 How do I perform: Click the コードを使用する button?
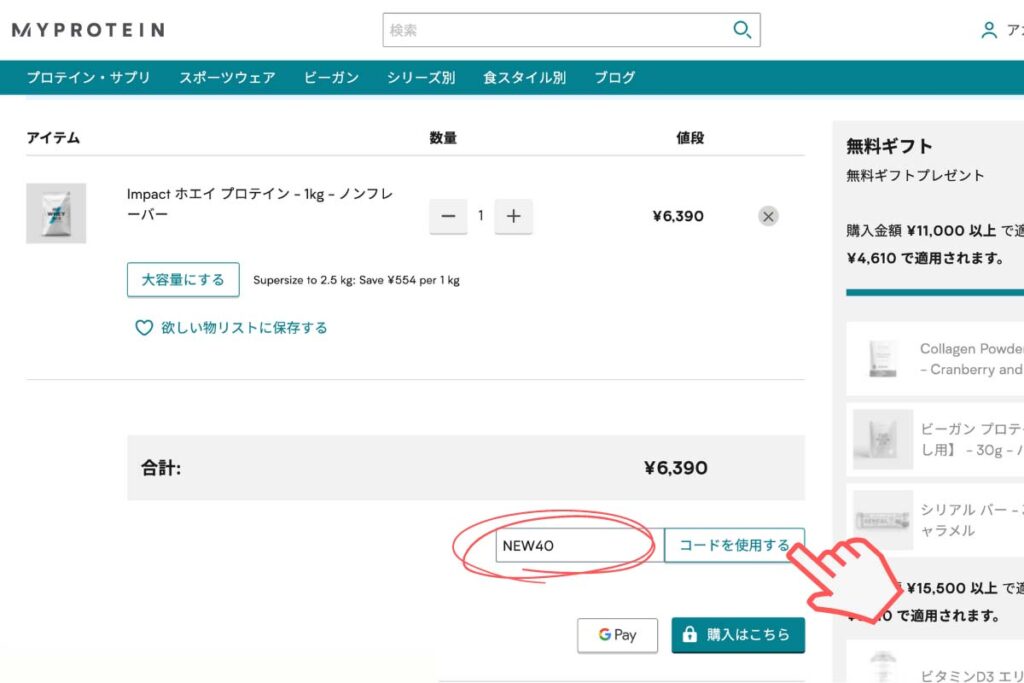(x=734, y=545)
